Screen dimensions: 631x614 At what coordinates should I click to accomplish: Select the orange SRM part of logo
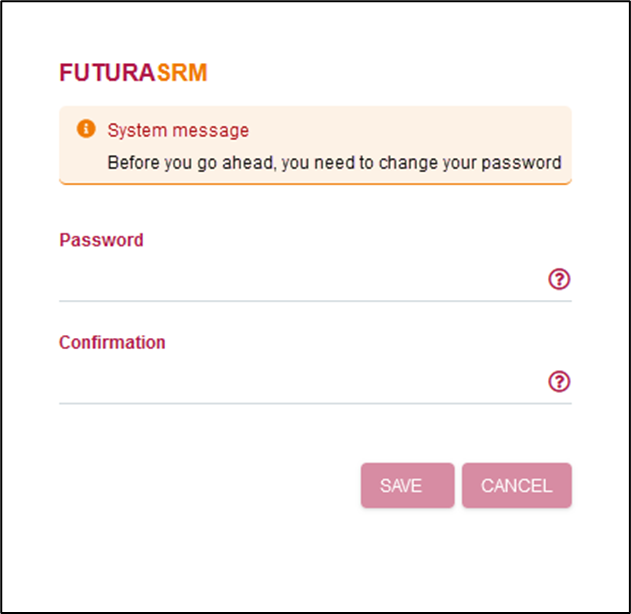[182, 73]
